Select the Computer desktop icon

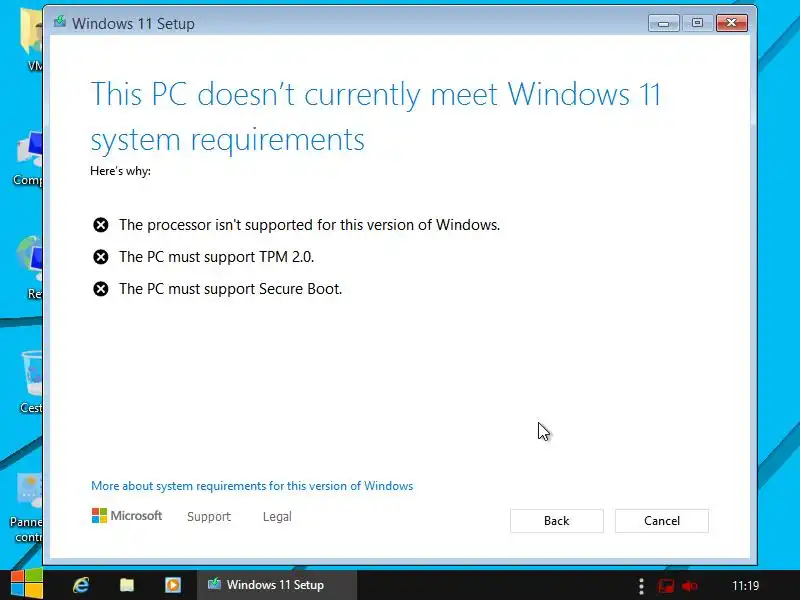pos(28,158)
